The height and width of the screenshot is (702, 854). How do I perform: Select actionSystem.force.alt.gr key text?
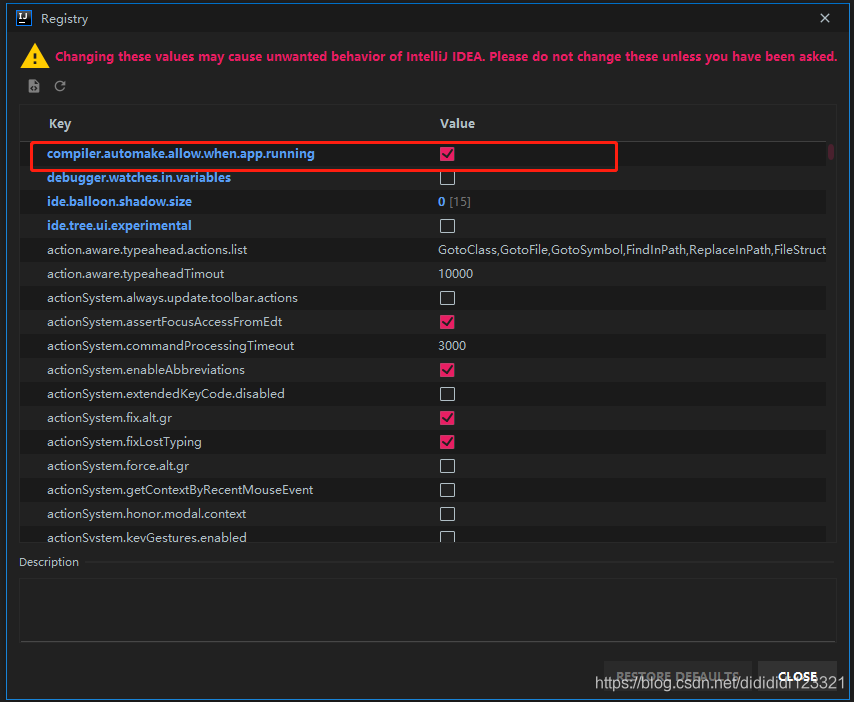tap(118, 466)
